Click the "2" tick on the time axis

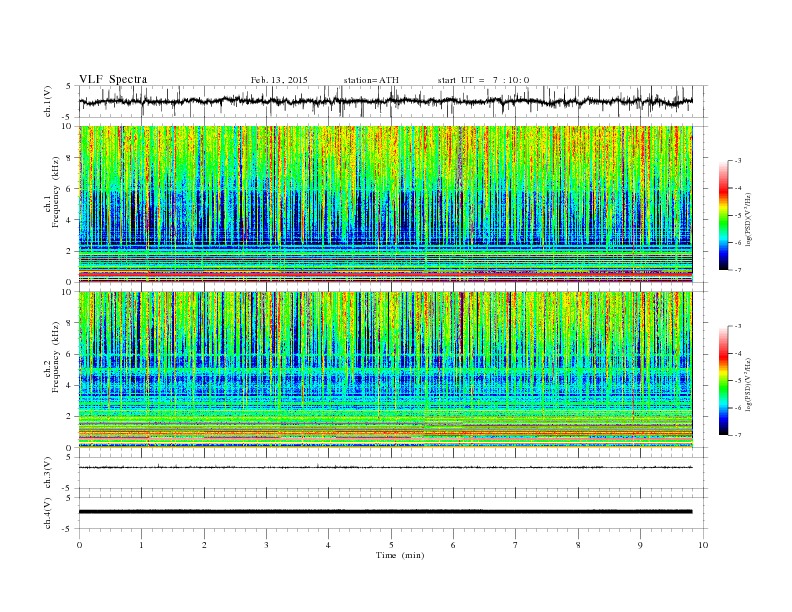[x=204, y=545]
